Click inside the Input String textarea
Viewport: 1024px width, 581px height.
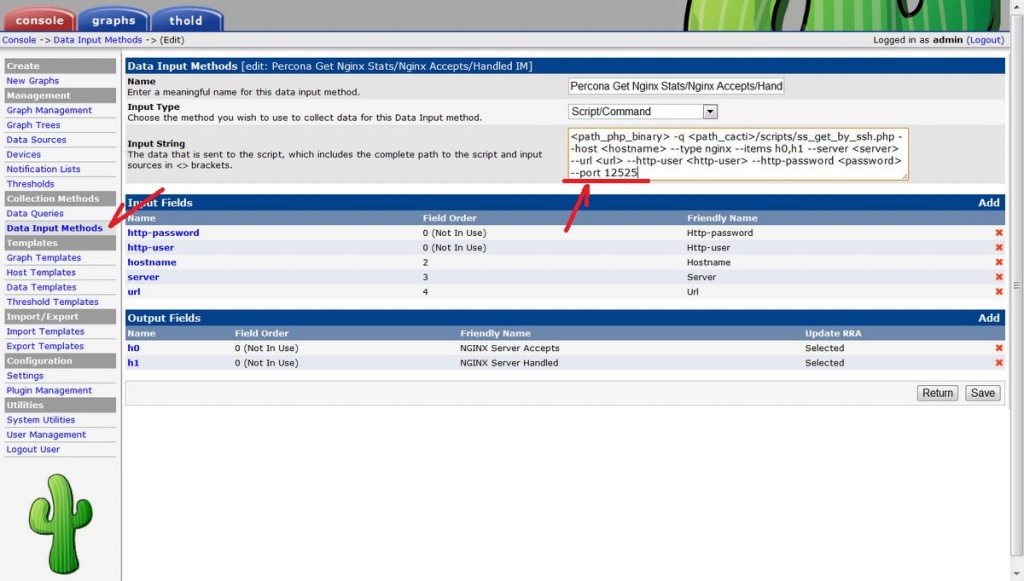(737, 153)
